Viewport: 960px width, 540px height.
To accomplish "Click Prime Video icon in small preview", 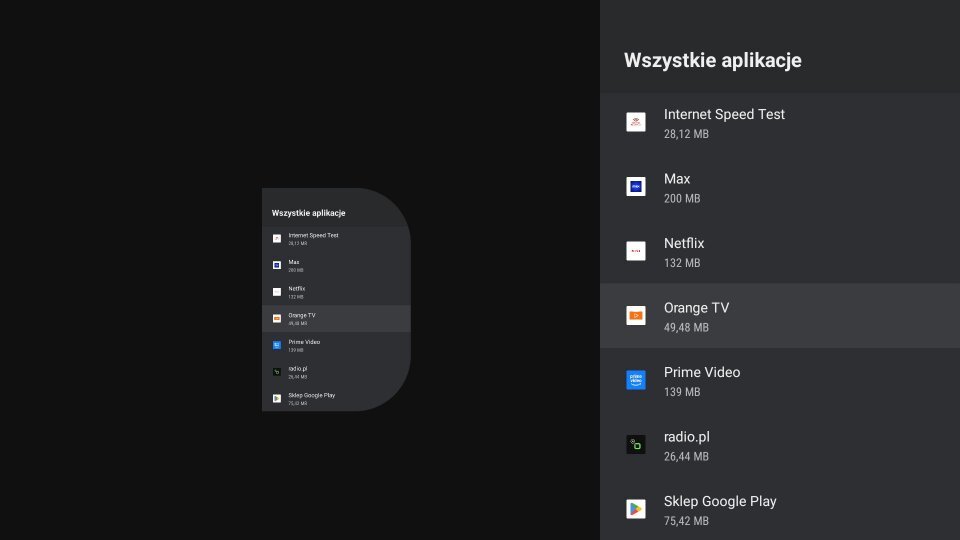I will click(277, 345).
